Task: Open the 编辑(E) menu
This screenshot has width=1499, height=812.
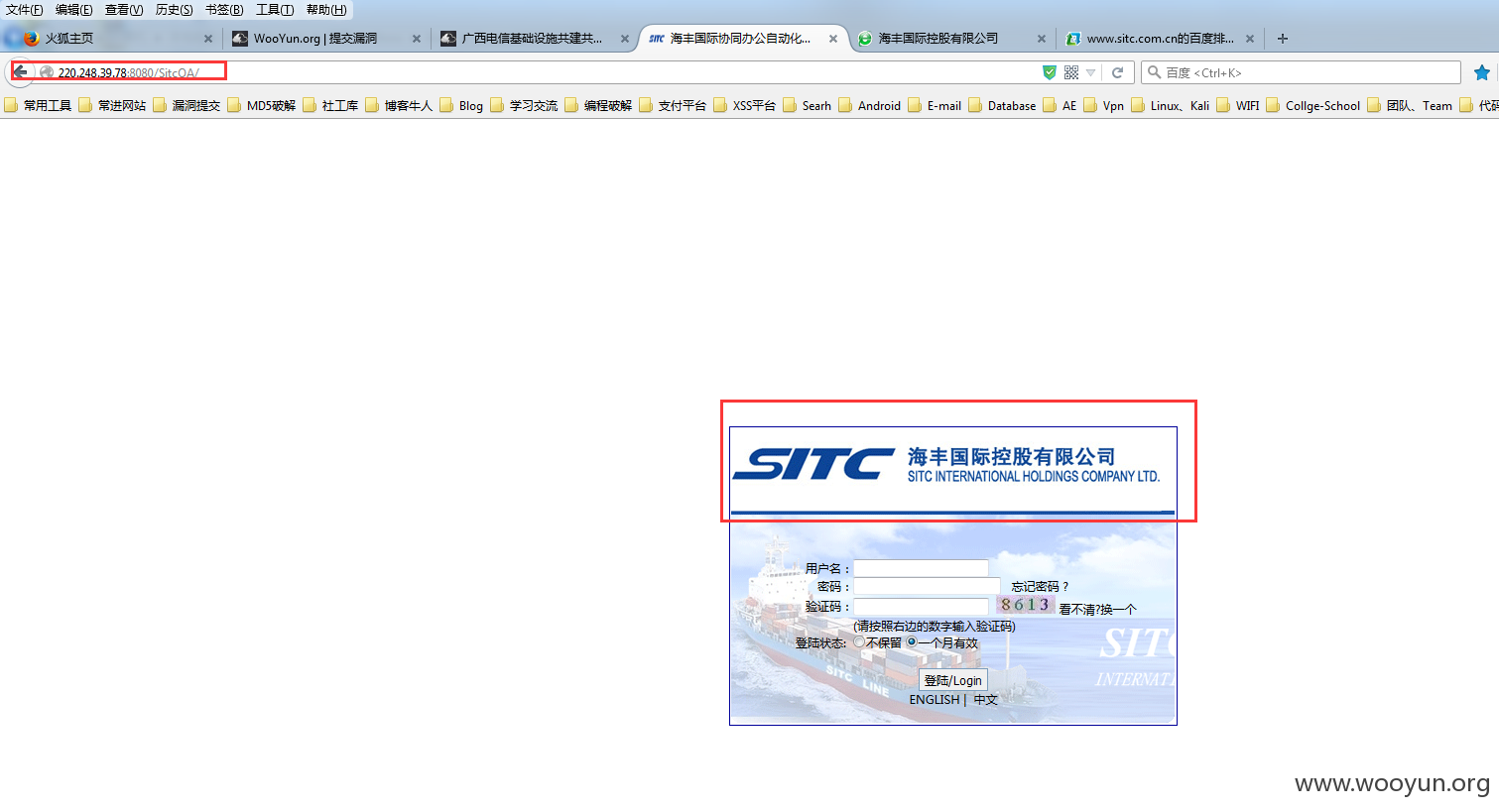Action: pyautogui.click(x=73, y=10)
